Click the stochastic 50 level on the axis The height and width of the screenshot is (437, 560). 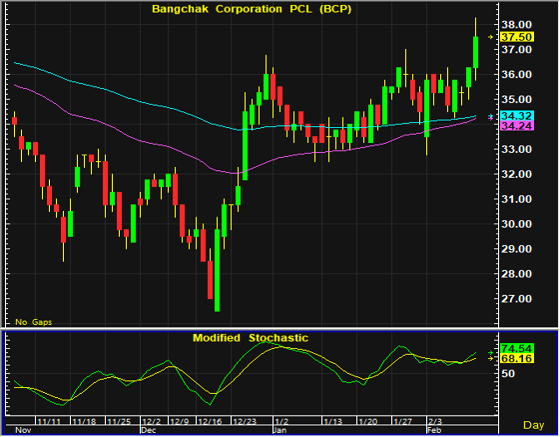pos(508,373)
